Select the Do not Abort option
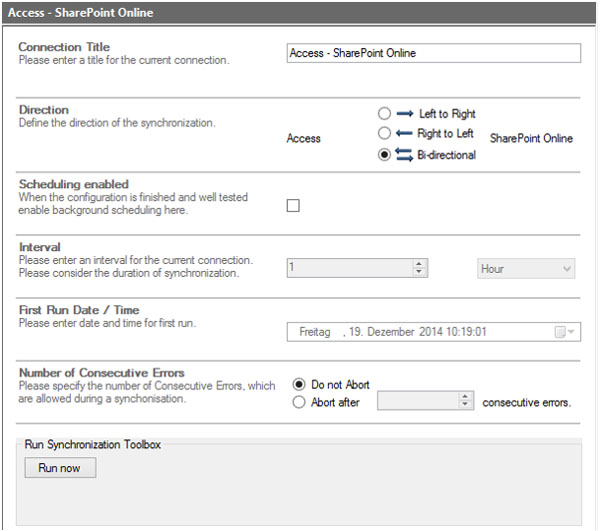 (x=299, y=383)
